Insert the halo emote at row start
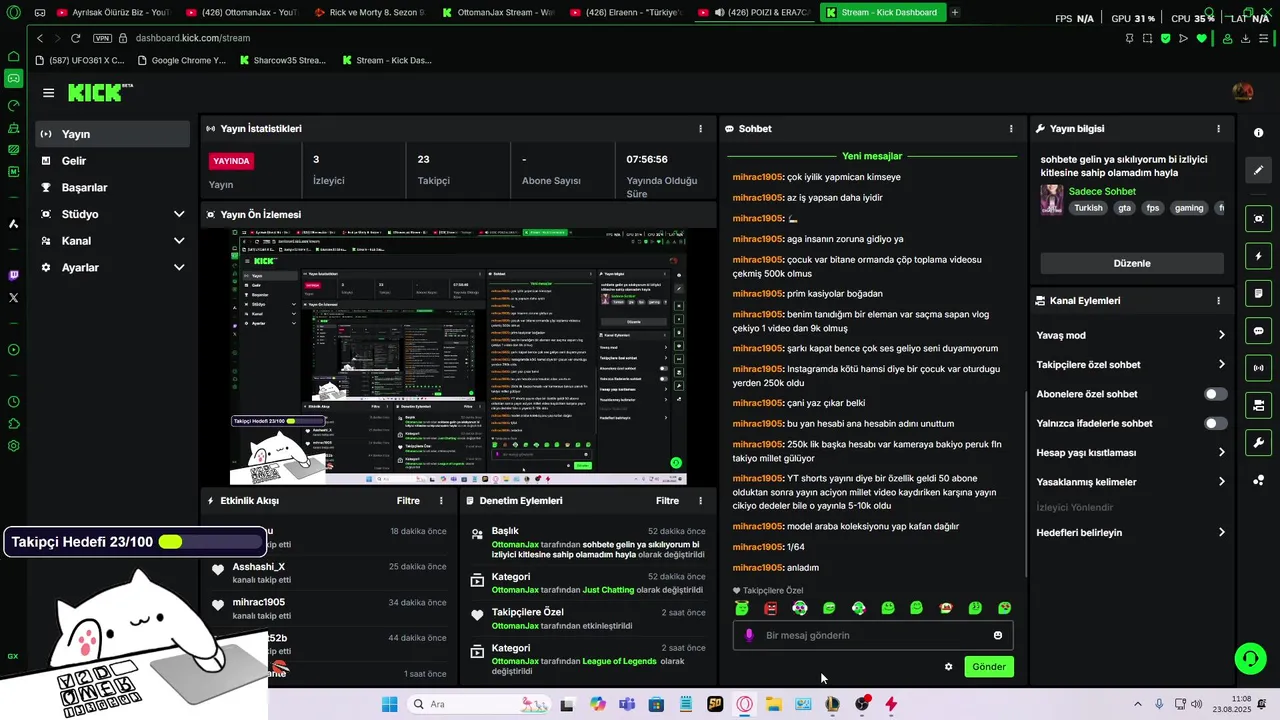1280x720 pixels. coord(741,608)
